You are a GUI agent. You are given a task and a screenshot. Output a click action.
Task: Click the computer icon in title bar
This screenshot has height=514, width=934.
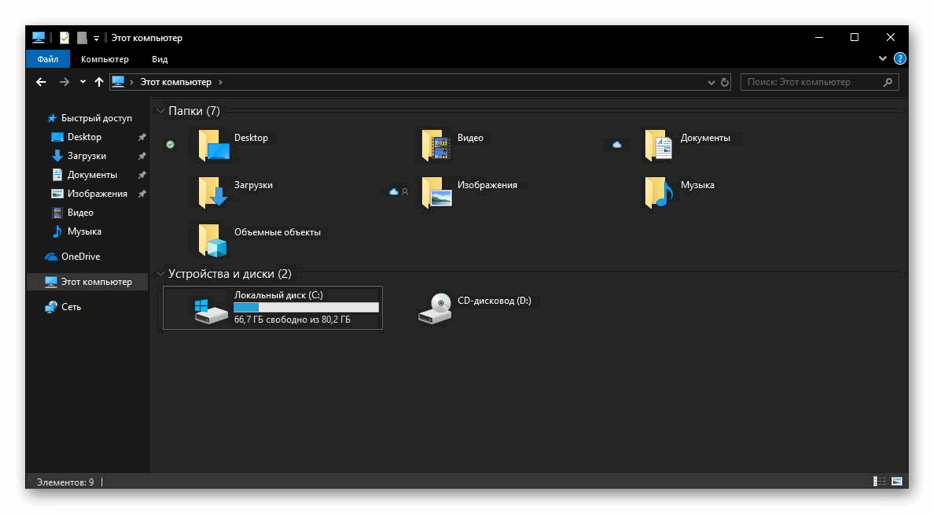click(39, 38)
